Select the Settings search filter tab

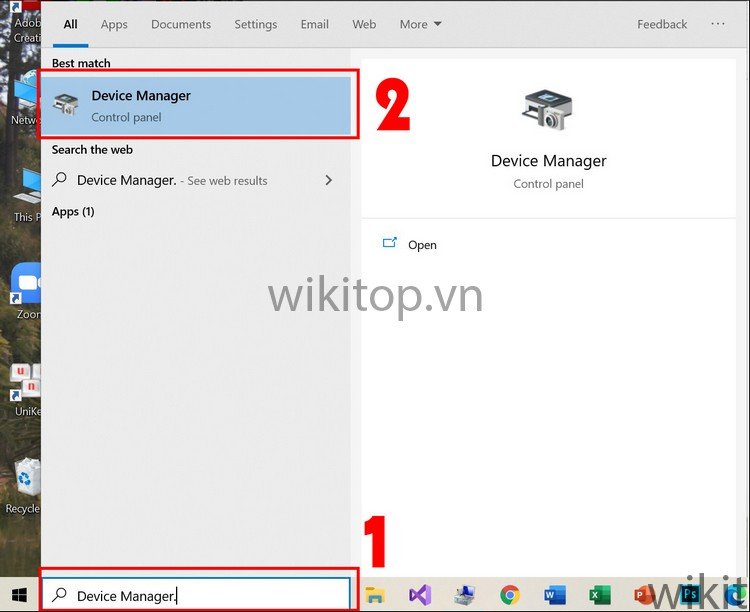pos(256,24)
